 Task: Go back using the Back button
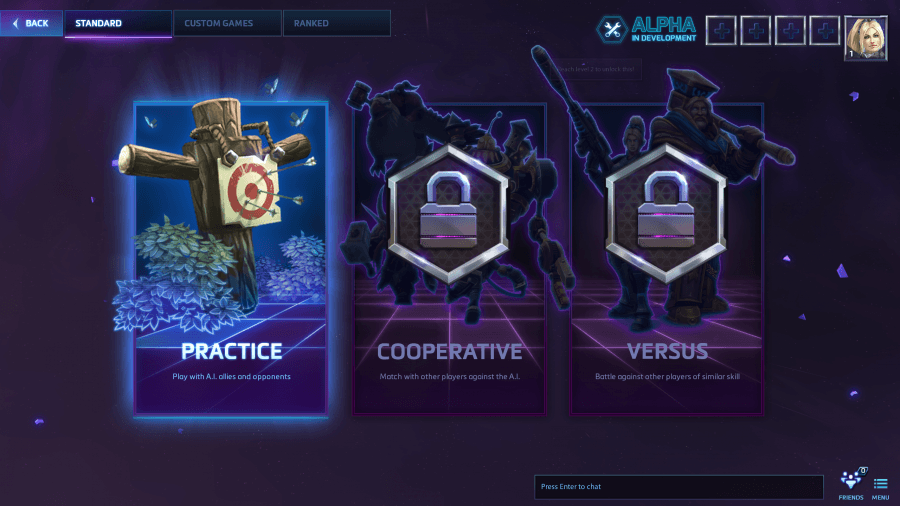31,24
